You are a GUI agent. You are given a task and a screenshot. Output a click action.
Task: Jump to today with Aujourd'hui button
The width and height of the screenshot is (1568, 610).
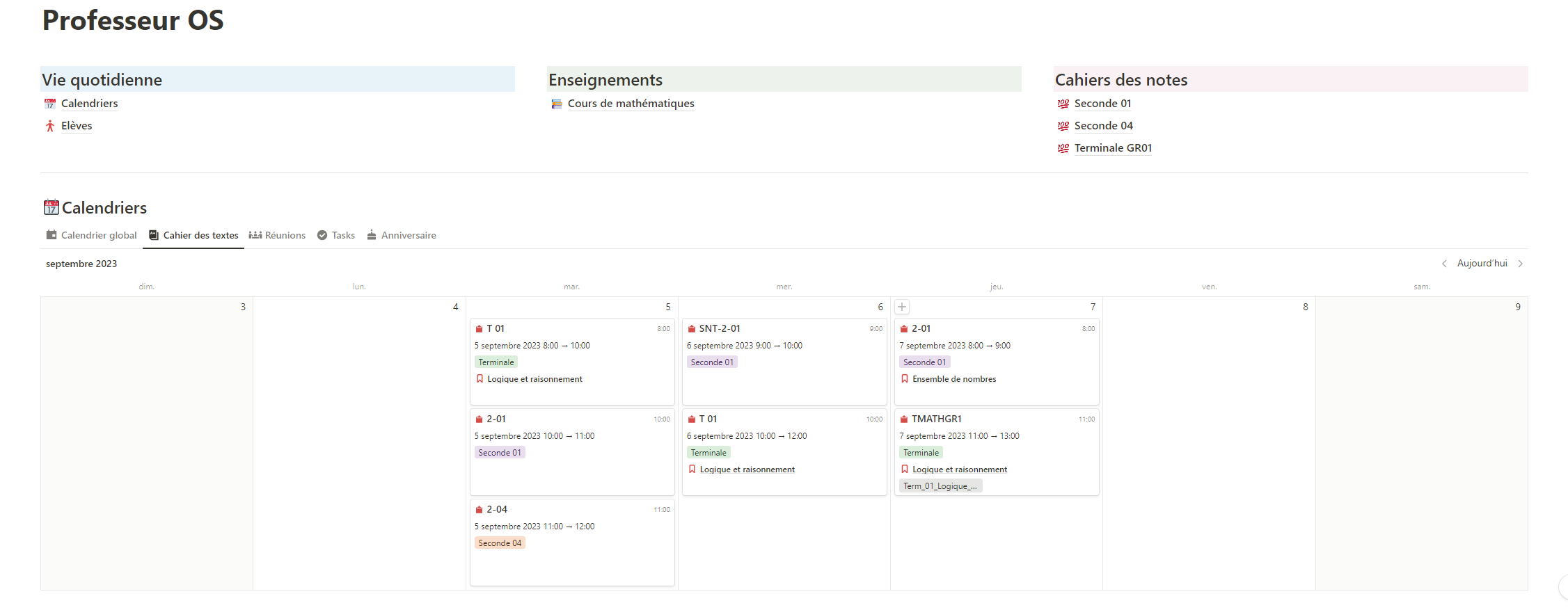tap(1482, 264)
